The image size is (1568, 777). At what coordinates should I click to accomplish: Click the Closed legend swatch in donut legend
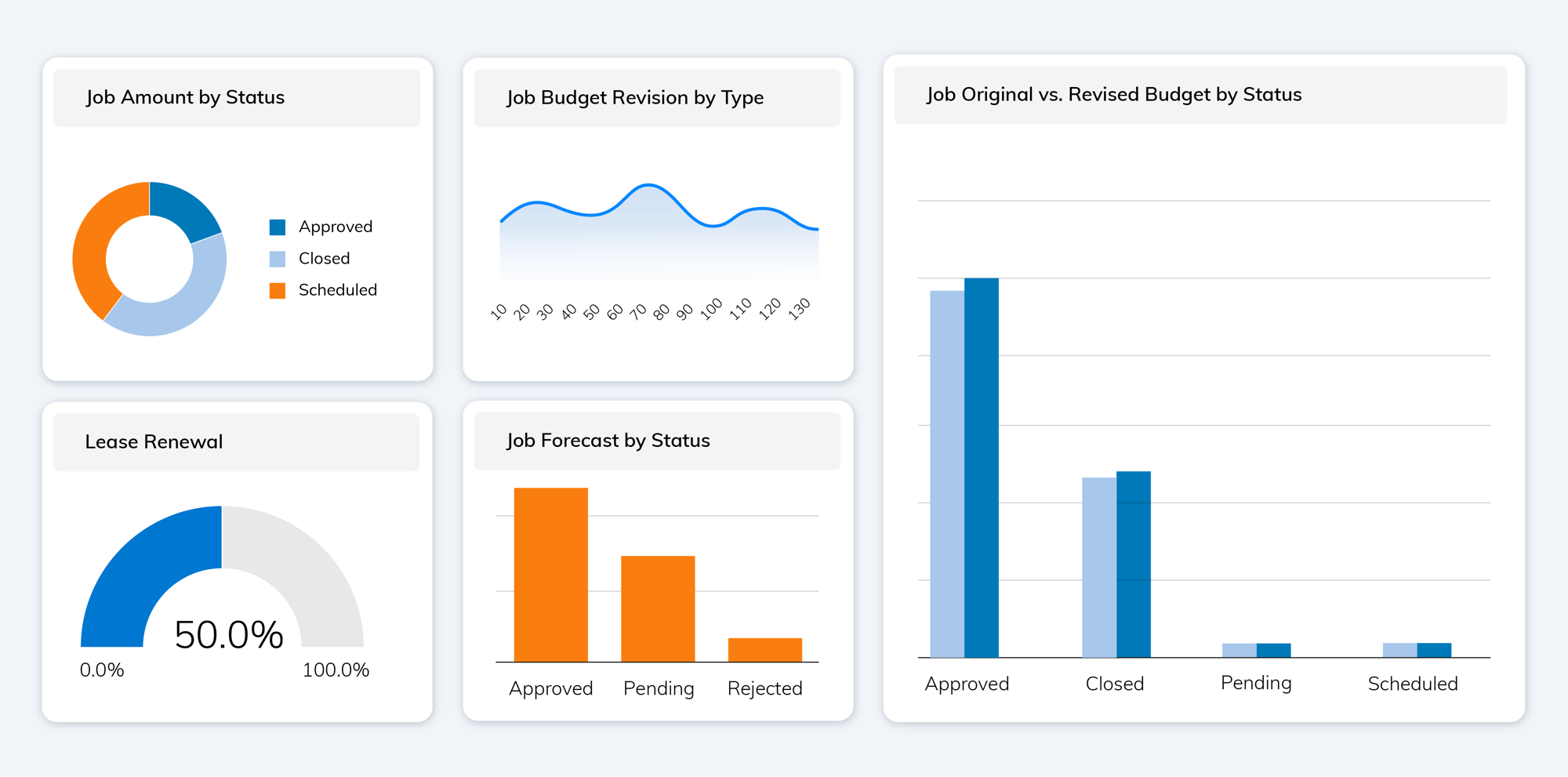point(278,258)
